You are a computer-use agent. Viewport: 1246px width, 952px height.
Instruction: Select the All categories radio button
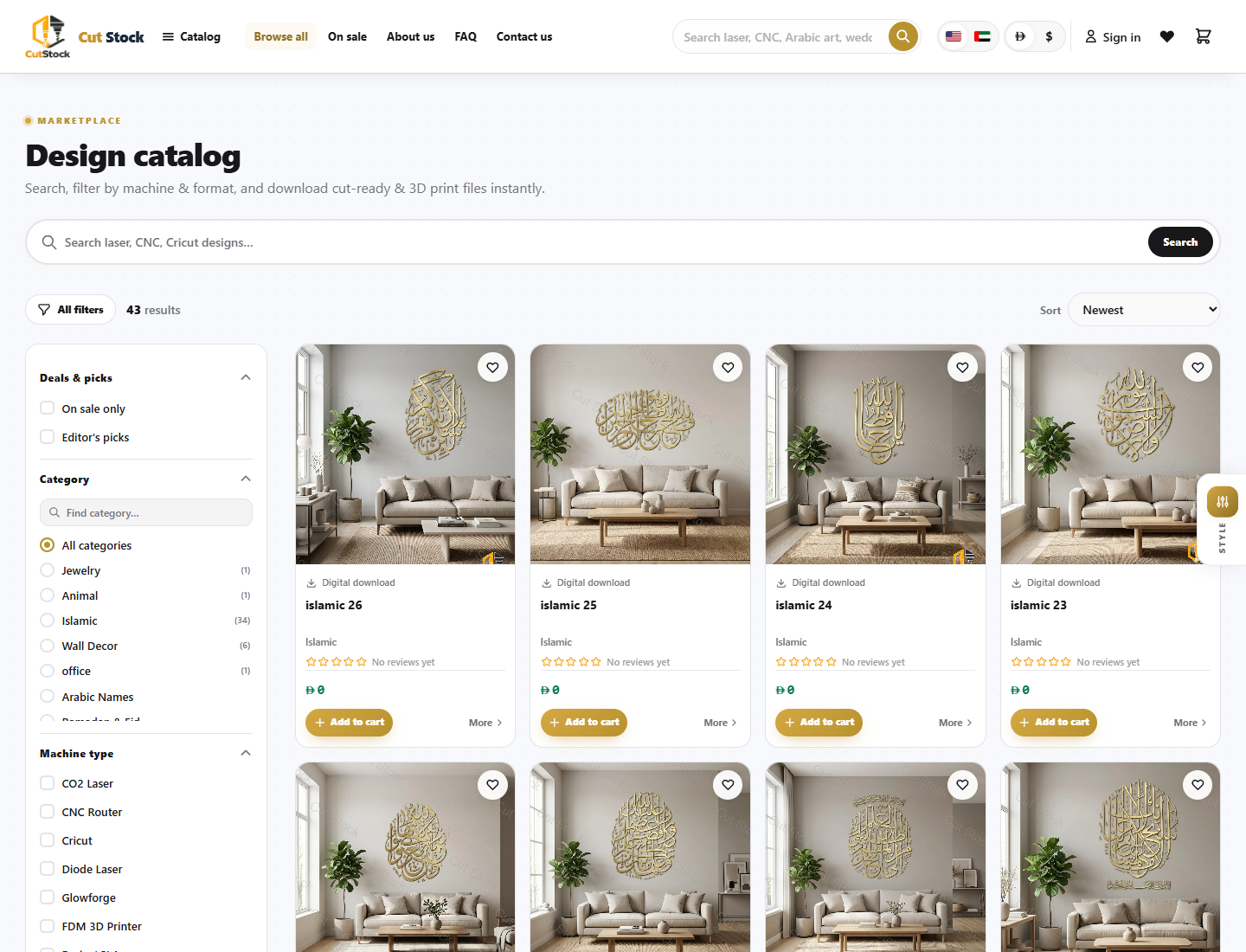pos(48,544)
